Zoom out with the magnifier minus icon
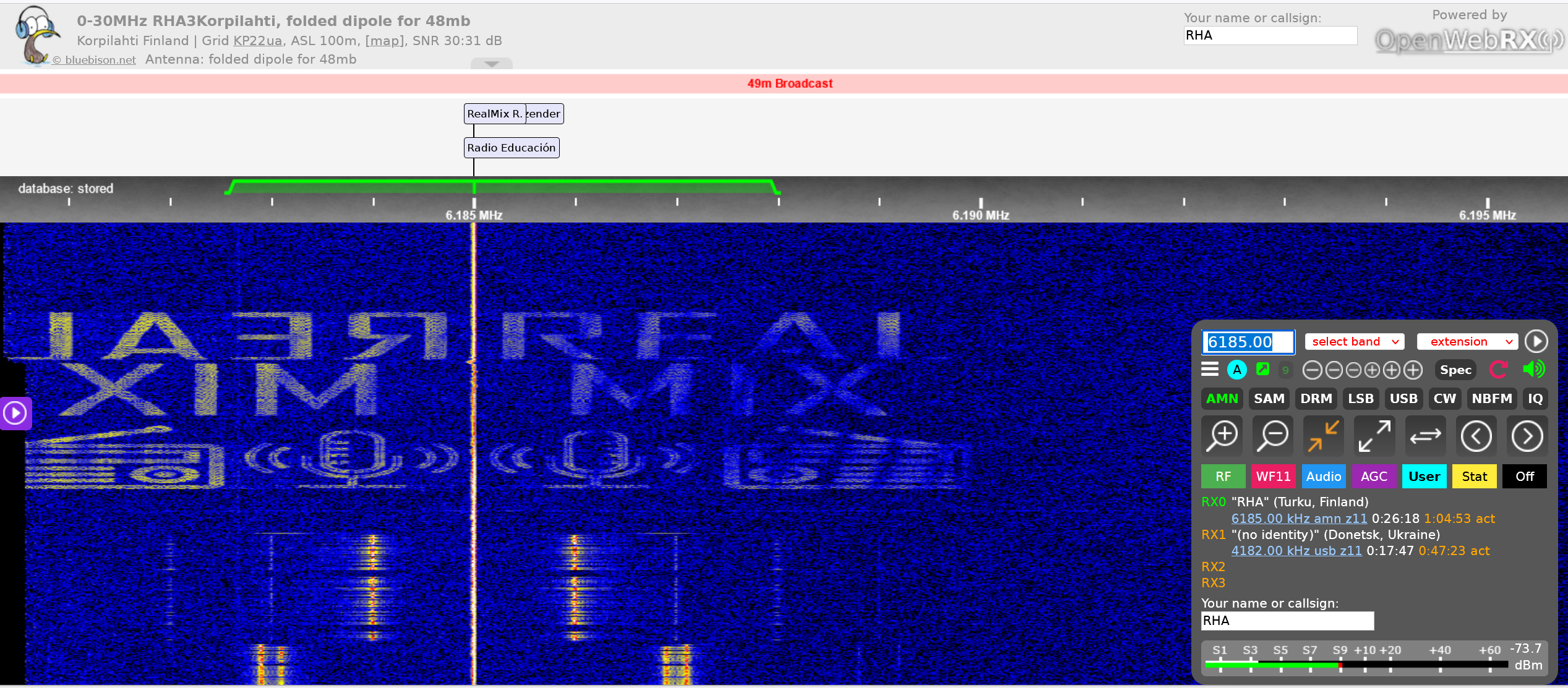 coord(1273,436)
